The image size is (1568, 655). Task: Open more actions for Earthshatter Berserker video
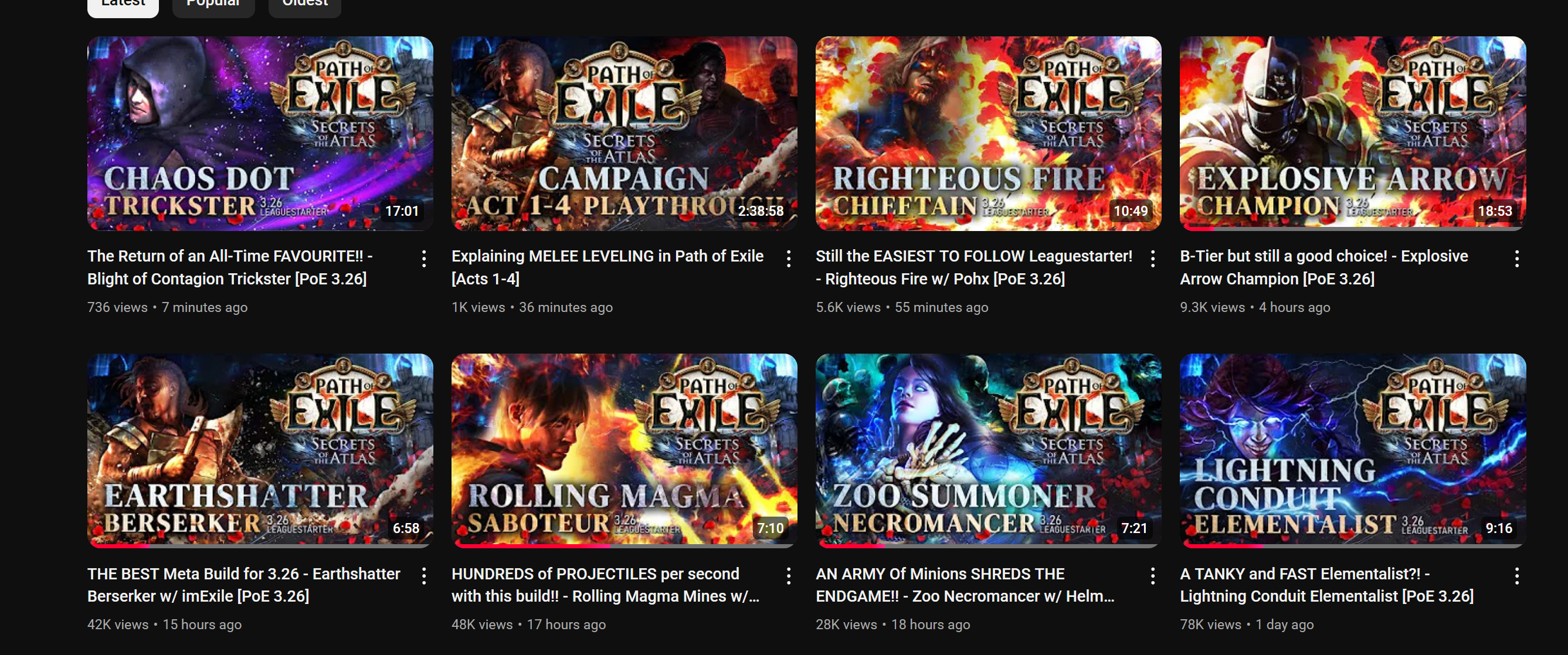(x=425, y=576)
